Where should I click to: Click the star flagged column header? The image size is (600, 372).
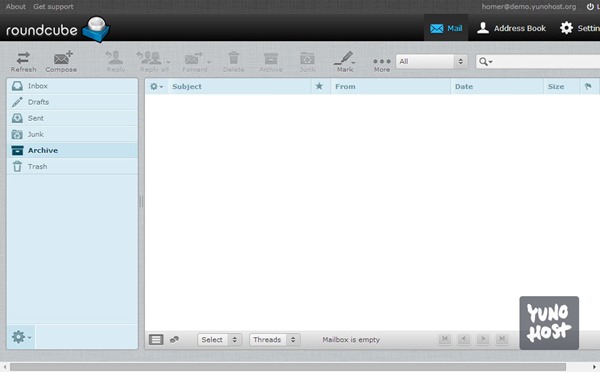tap(319, 86)
